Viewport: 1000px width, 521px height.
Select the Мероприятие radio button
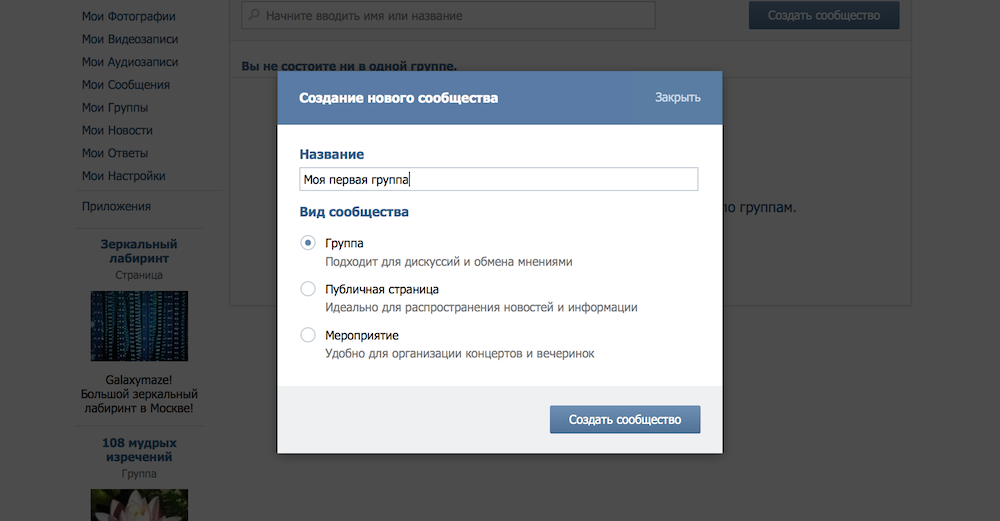tap(308, 335)
